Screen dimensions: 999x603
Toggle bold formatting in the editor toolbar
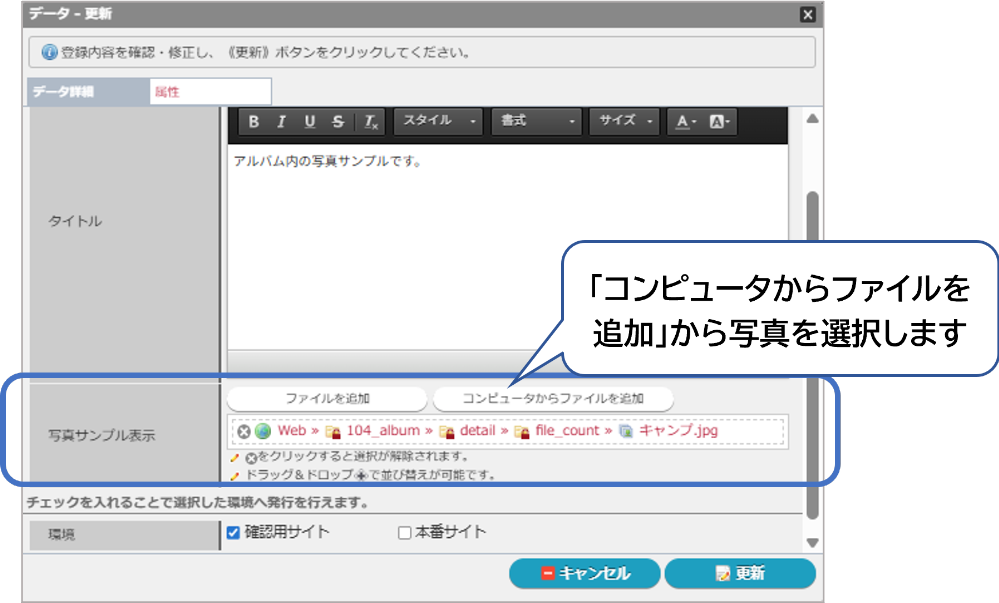(x=254, y=122)
